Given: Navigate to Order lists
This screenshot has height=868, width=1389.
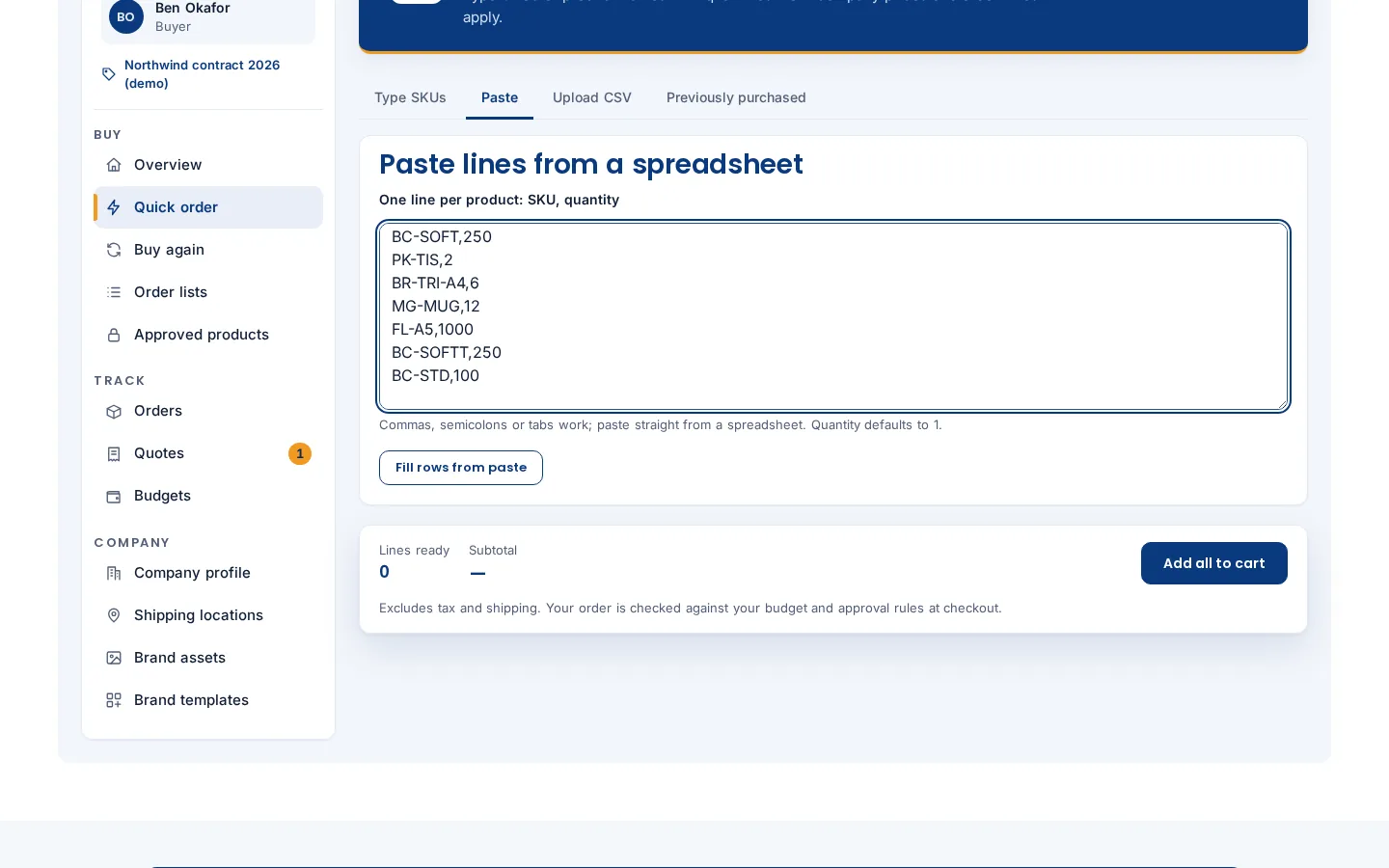Looking at the screenshot, I should tap(208, 292).
